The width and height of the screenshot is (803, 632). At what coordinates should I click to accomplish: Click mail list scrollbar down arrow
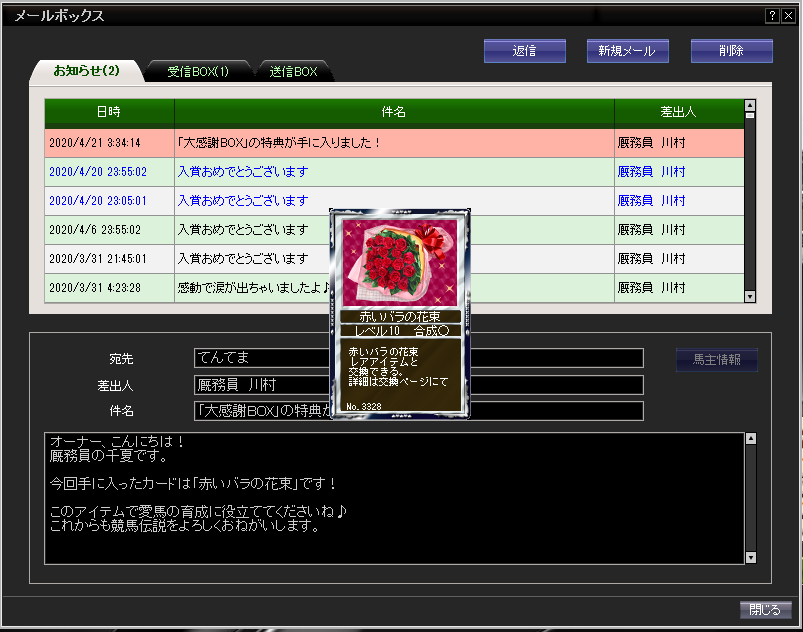point(750,297)
